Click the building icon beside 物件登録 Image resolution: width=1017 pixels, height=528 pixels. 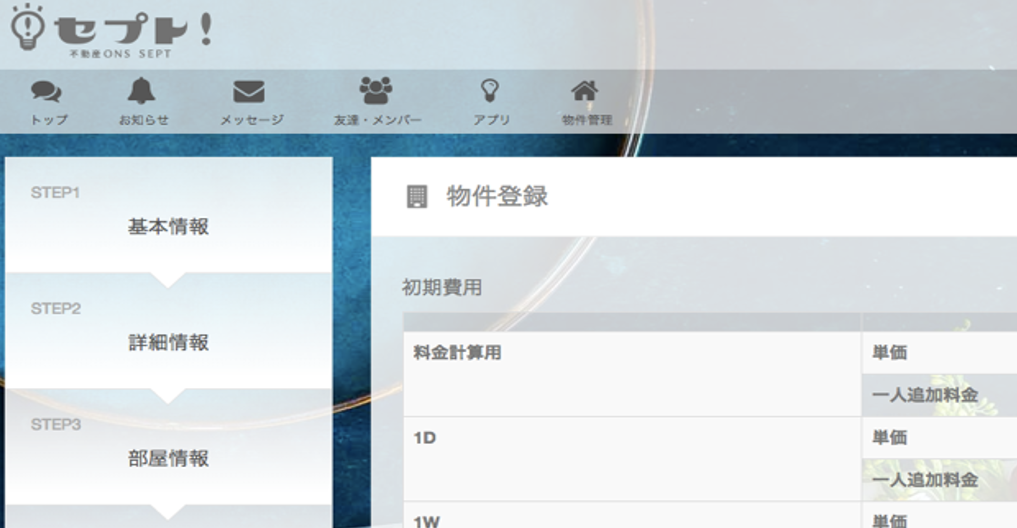point(416,197)
